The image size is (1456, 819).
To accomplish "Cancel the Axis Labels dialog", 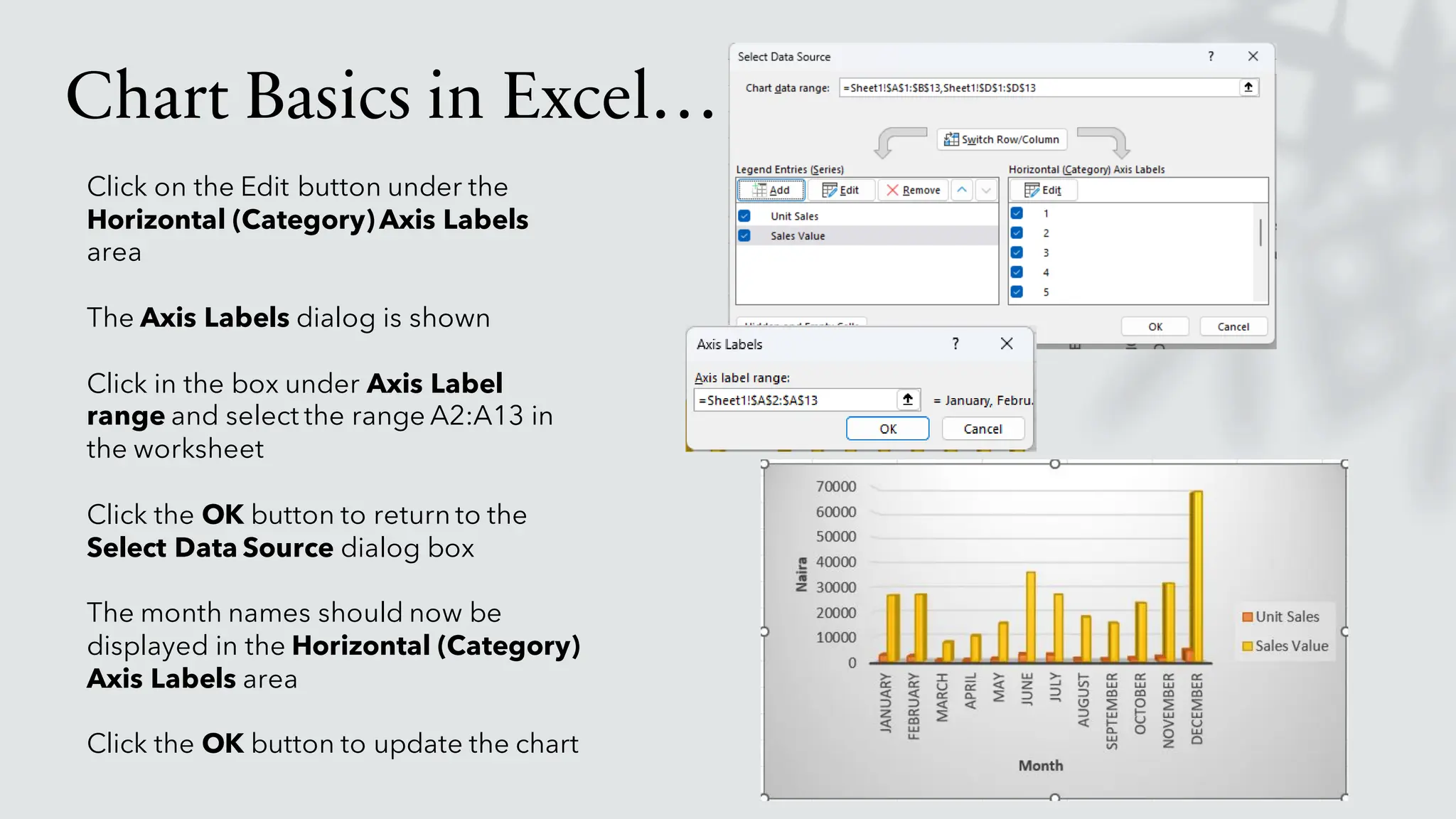I will pyautogui.click(x=983, y=429).
